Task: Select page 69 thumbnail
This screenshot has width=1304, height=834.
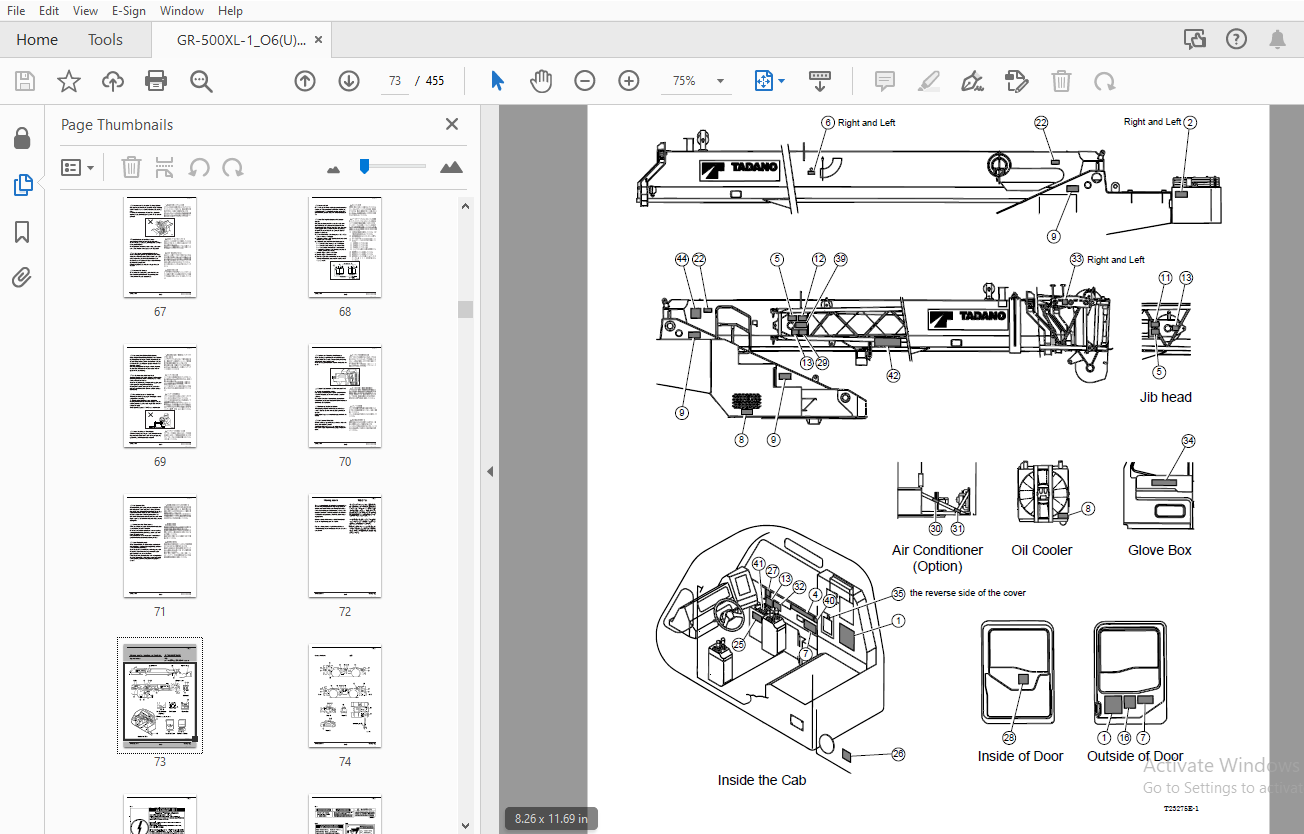Action: (x=160, y=397)
